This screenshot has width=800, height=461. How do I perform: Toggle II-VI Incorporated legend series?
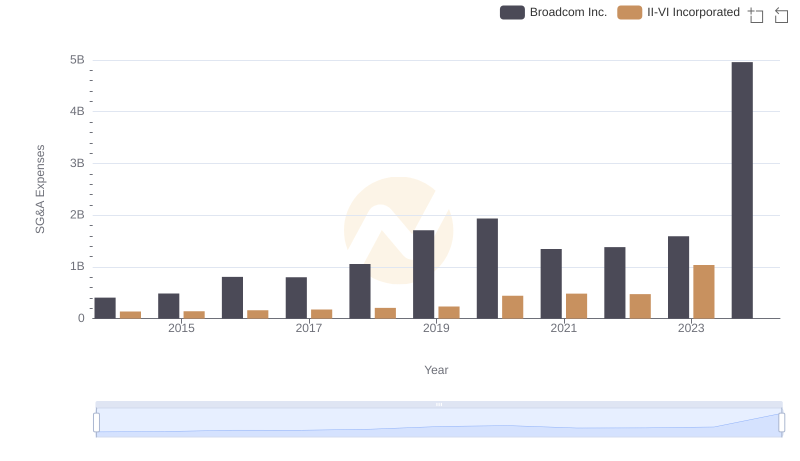(679, 12)
